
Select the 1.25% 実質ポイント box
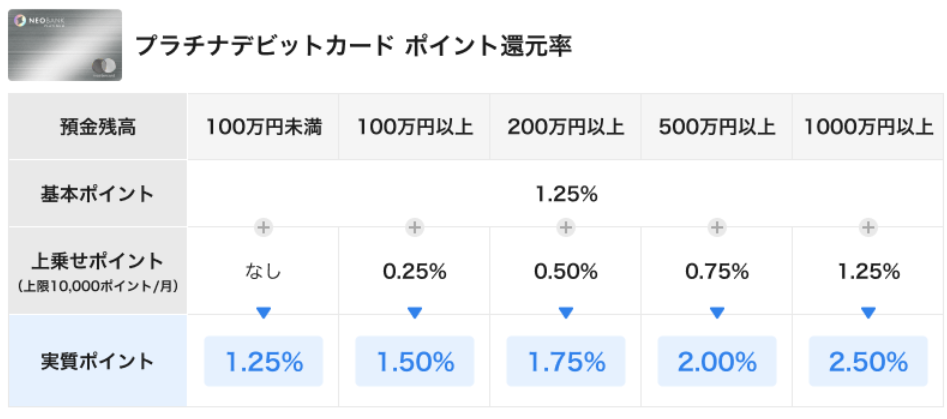pyautogui.click(x=263, y=362)
